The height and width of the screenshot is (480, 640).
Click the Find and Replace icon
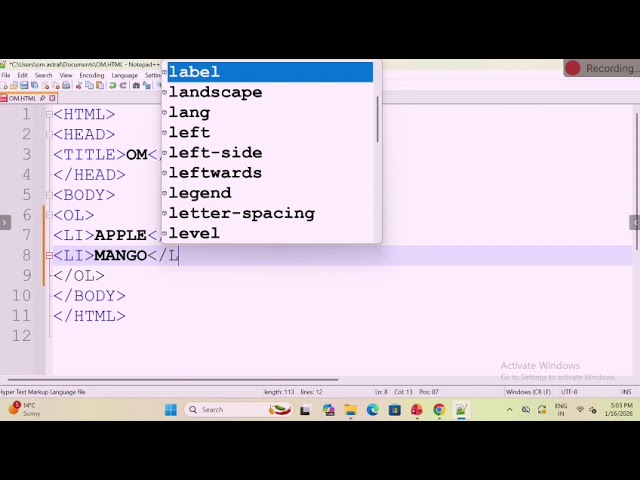point(147,86)
